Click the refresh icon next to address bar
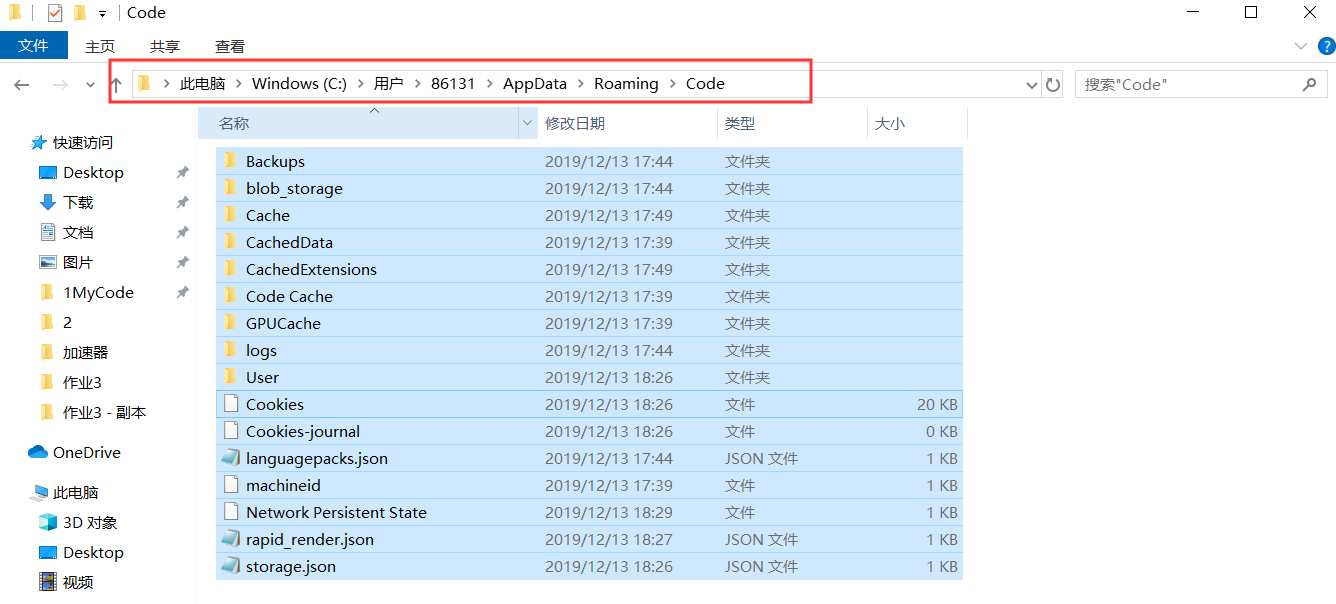Viewport: 1336px width, 604px height. pos(1053,84)
